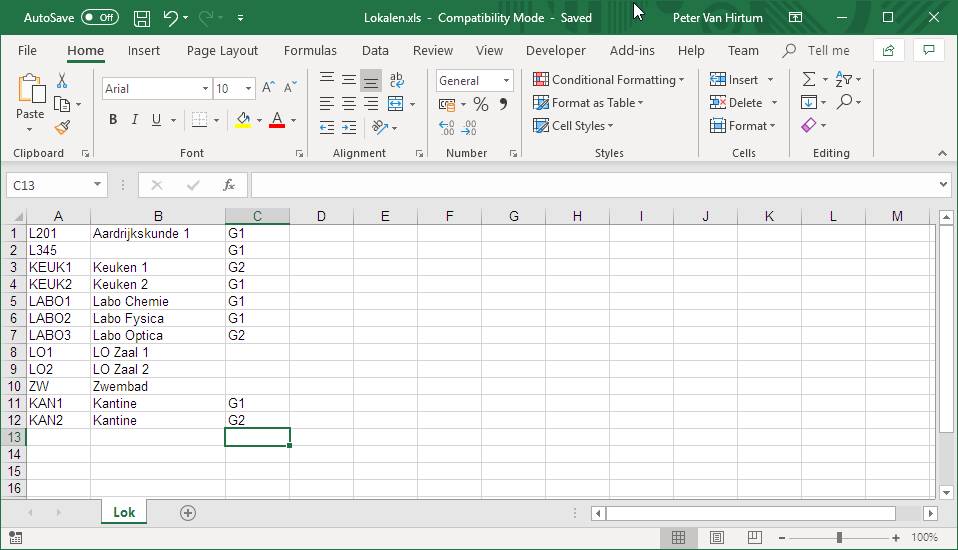Expand the Name Box dropdown arrow
The image size is (958, 550).
pos(97,185)
